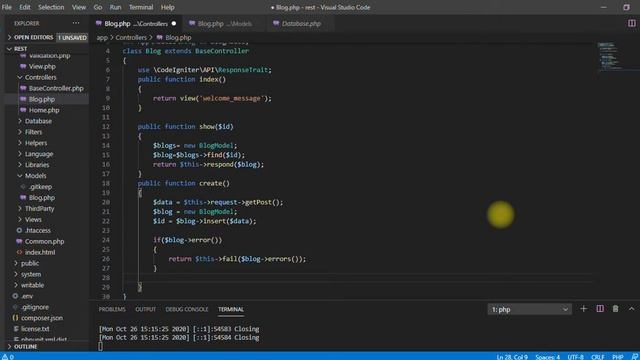
Task: Switch to the Output panel tab
Action: 146,309
